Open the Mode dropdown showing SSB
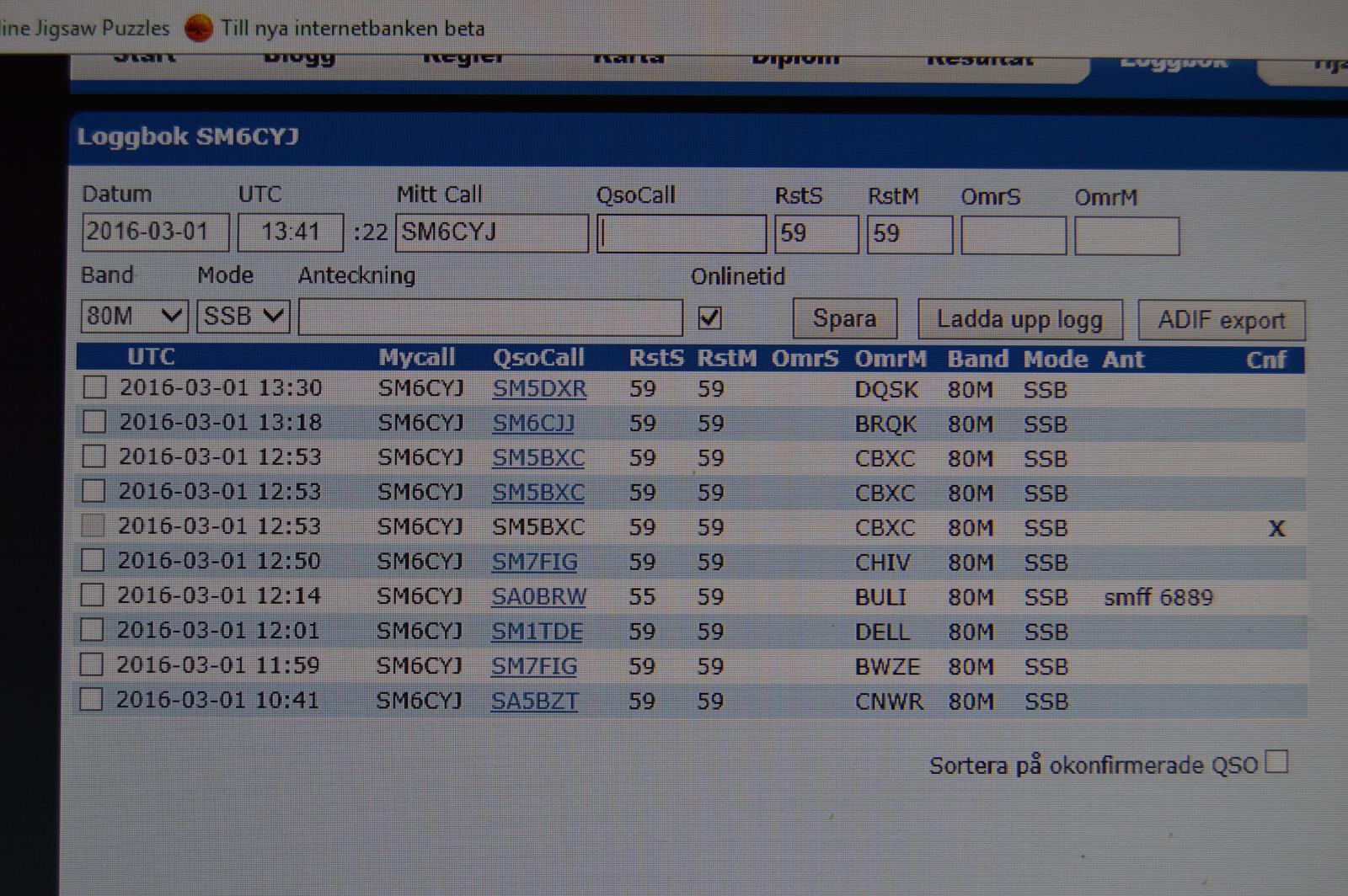1348x896 pixels. [x=243, y=317]
